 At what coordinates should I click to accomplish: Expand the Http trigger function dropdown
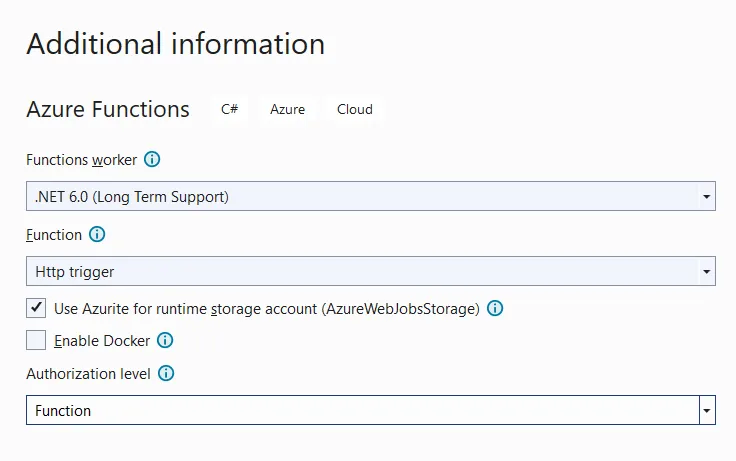(370, 271)
